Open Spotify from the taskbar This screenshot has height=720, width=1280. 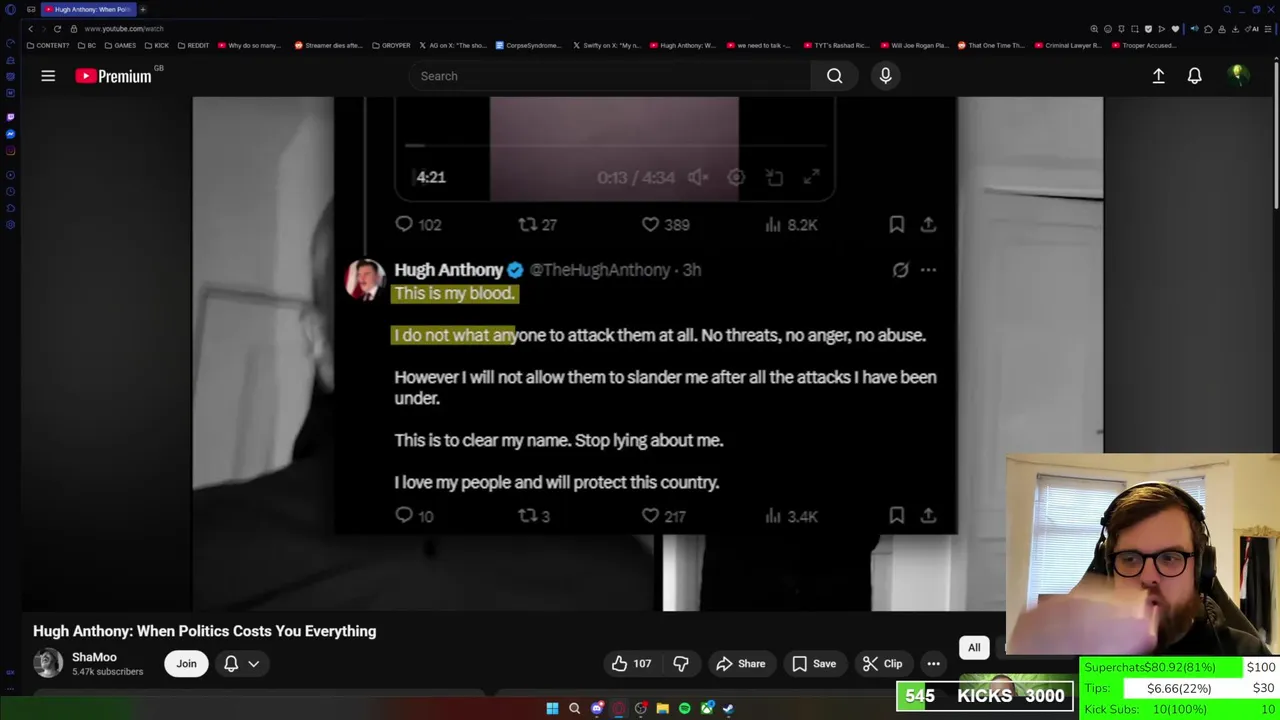pyautogui.click(x=684, y=709)
